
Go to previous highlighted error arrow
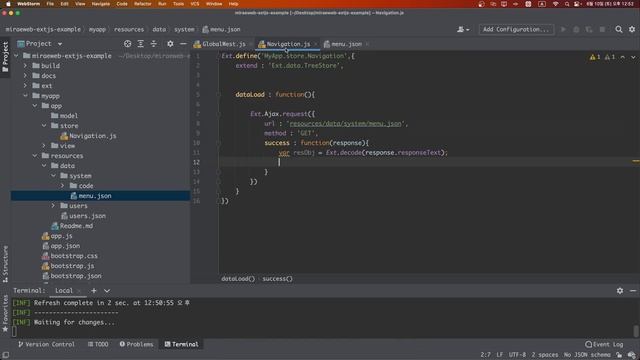[x=623, y=57]
